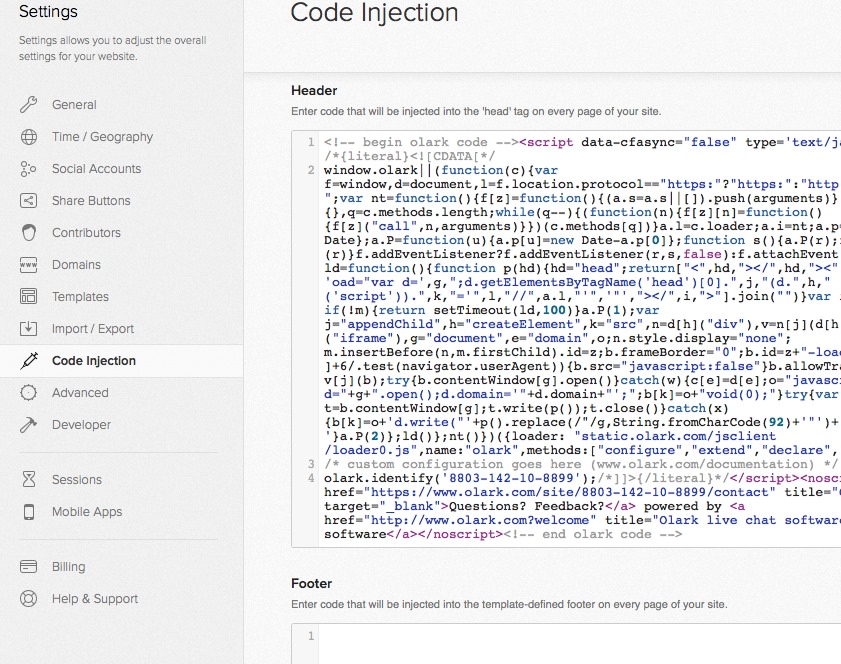The width and height of the screenshot is (841, 664).
Task: Open the Advanced settings section
Action: pos(80,393)
